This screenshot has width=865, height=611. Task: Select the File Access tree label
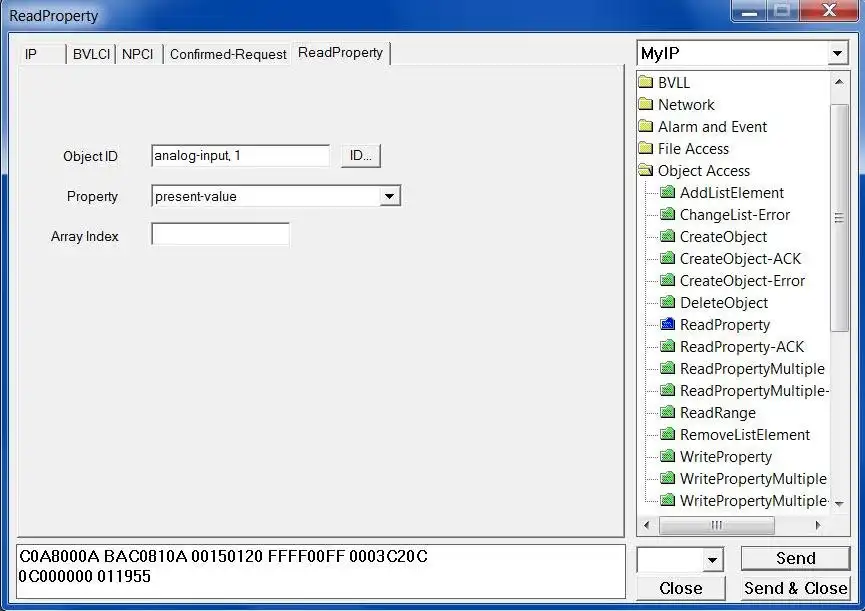tap(693, 149)
